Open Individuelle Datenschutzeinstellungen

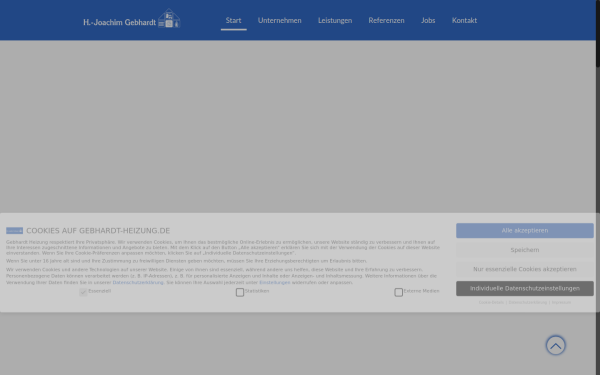(525, 289)
